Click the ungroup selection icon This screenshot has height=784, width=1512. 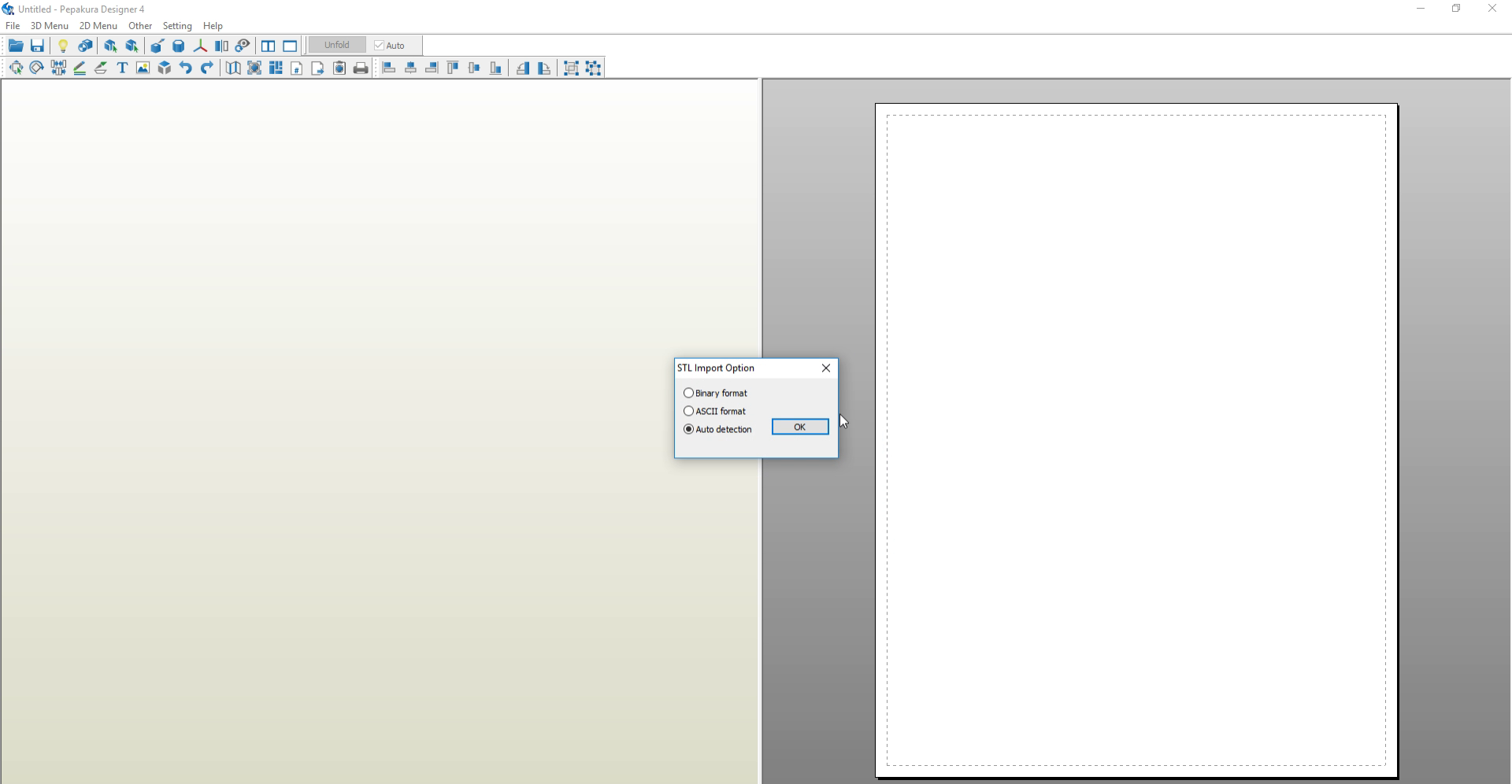click(x=593, y=68)
